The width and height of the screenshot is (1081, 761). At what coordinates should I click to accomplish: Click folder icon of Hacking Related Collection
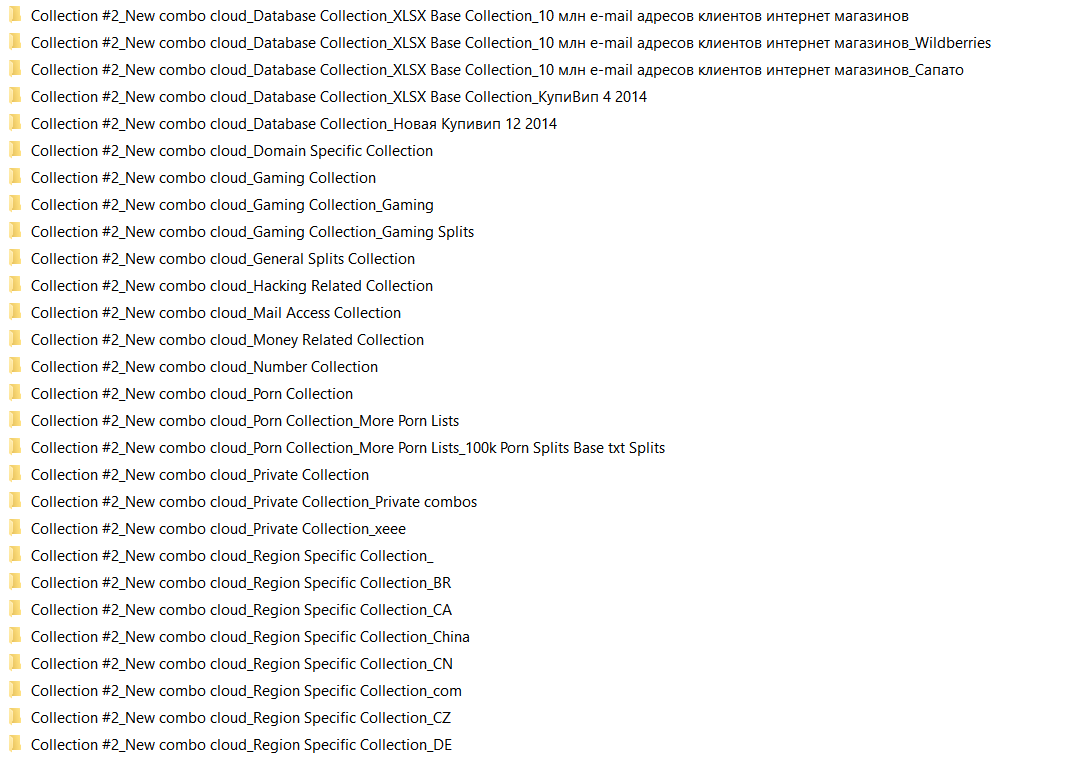[x=15, y=285]
